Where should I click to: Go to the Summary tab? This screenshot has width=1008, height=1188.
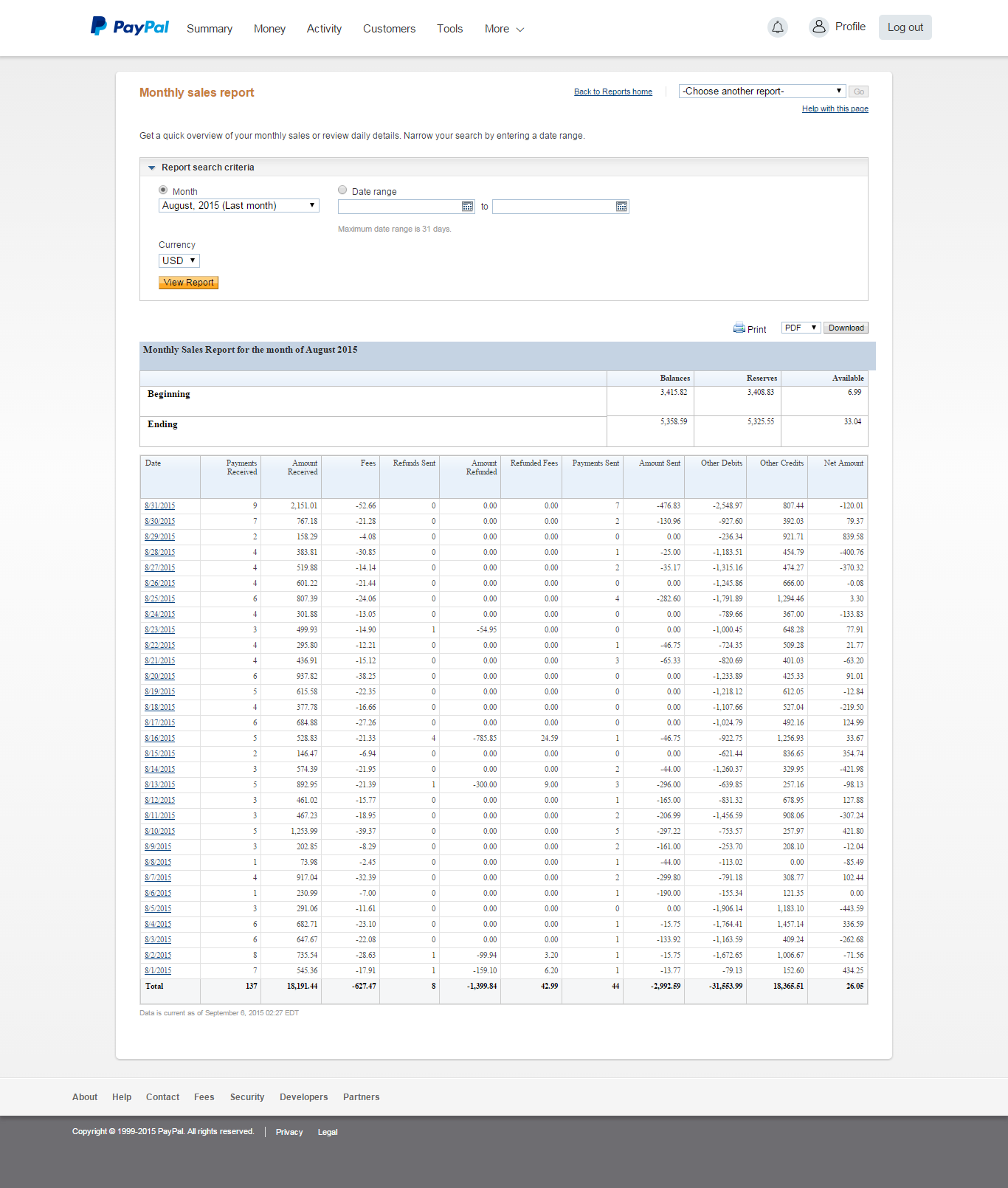coord(210,29)
